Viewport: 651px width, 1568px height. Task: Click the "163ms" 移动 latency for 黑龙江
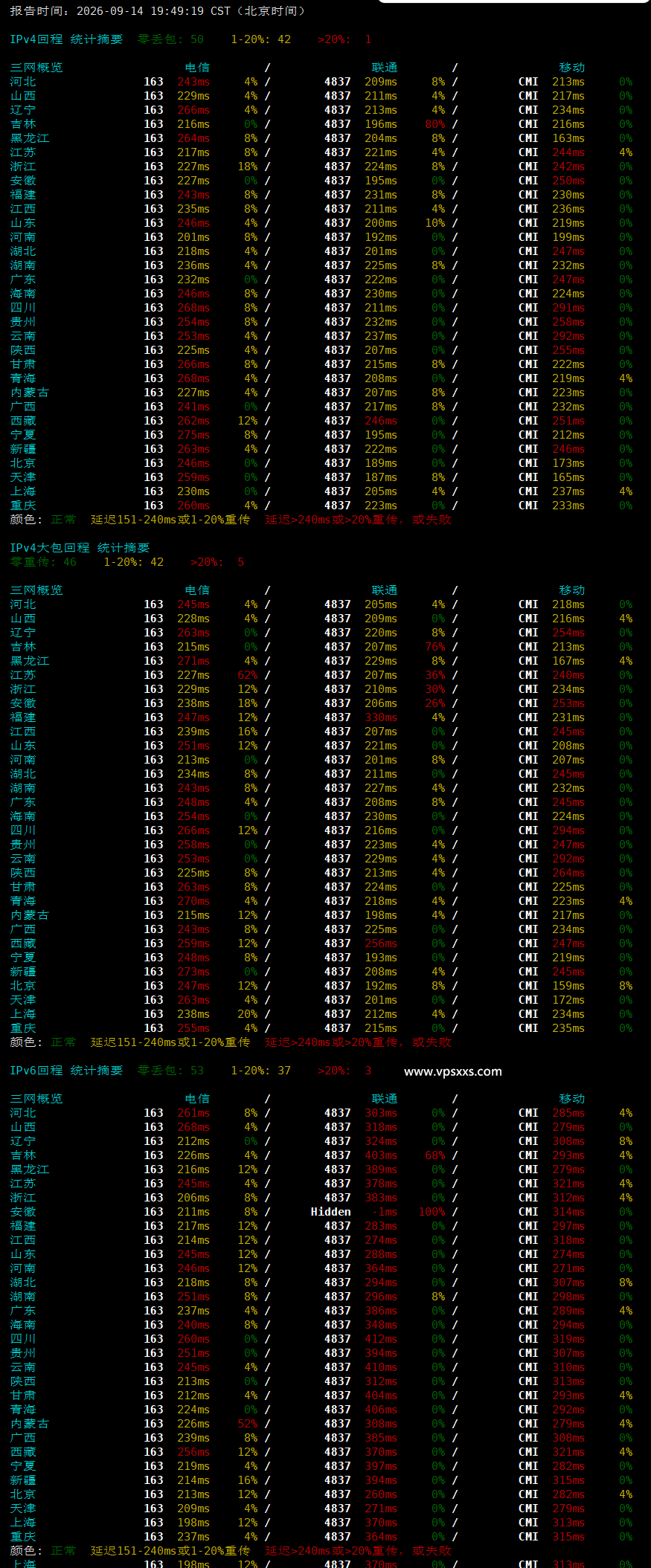568,138
